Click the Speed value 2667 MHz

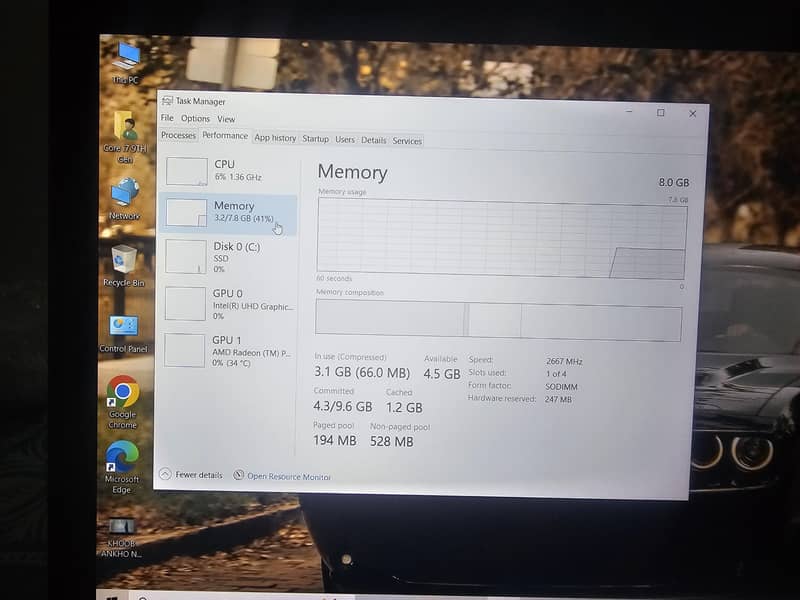(564, 361)
